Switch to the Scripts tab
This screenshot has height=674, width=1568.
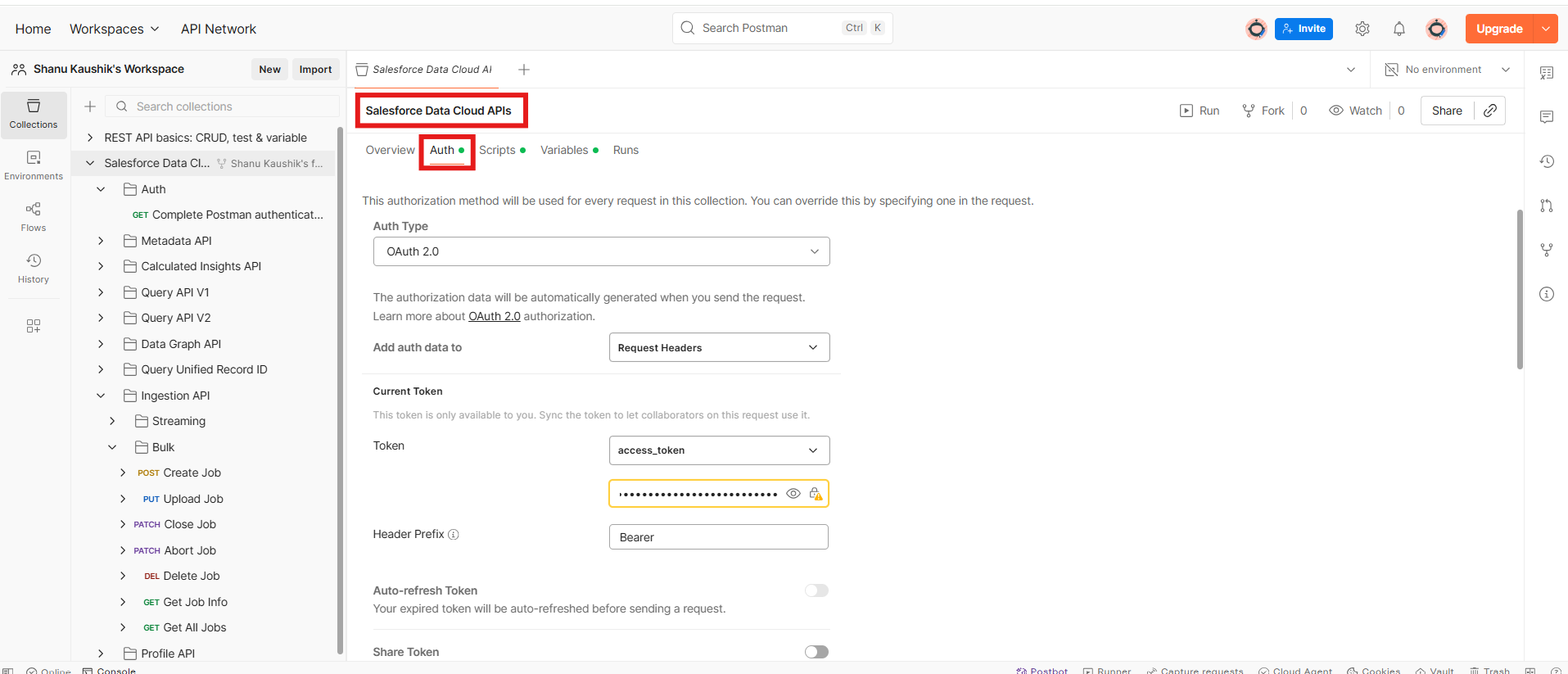(497, 150)
